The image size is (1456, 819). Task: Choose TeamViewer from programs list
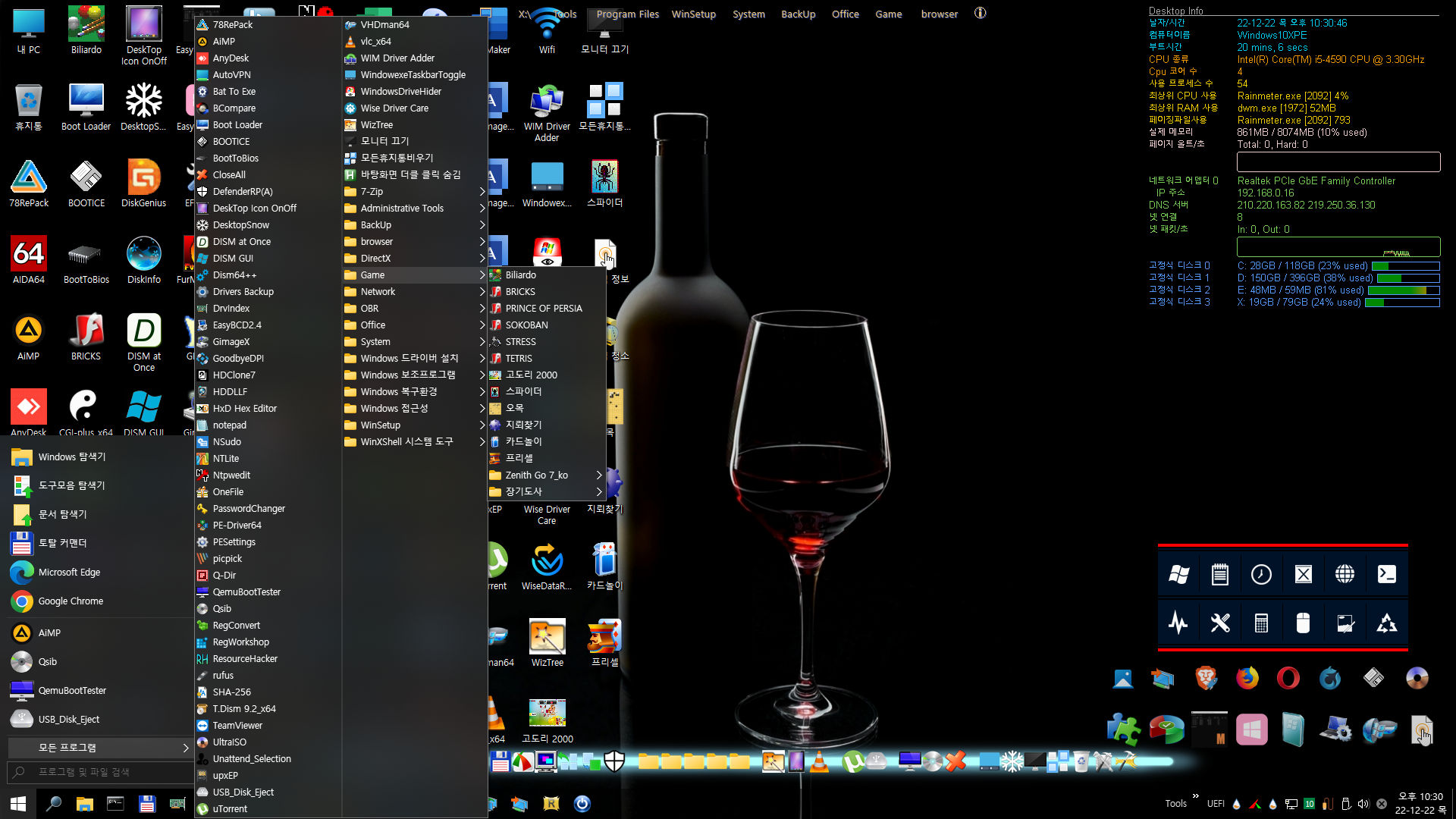click(268, 726)
